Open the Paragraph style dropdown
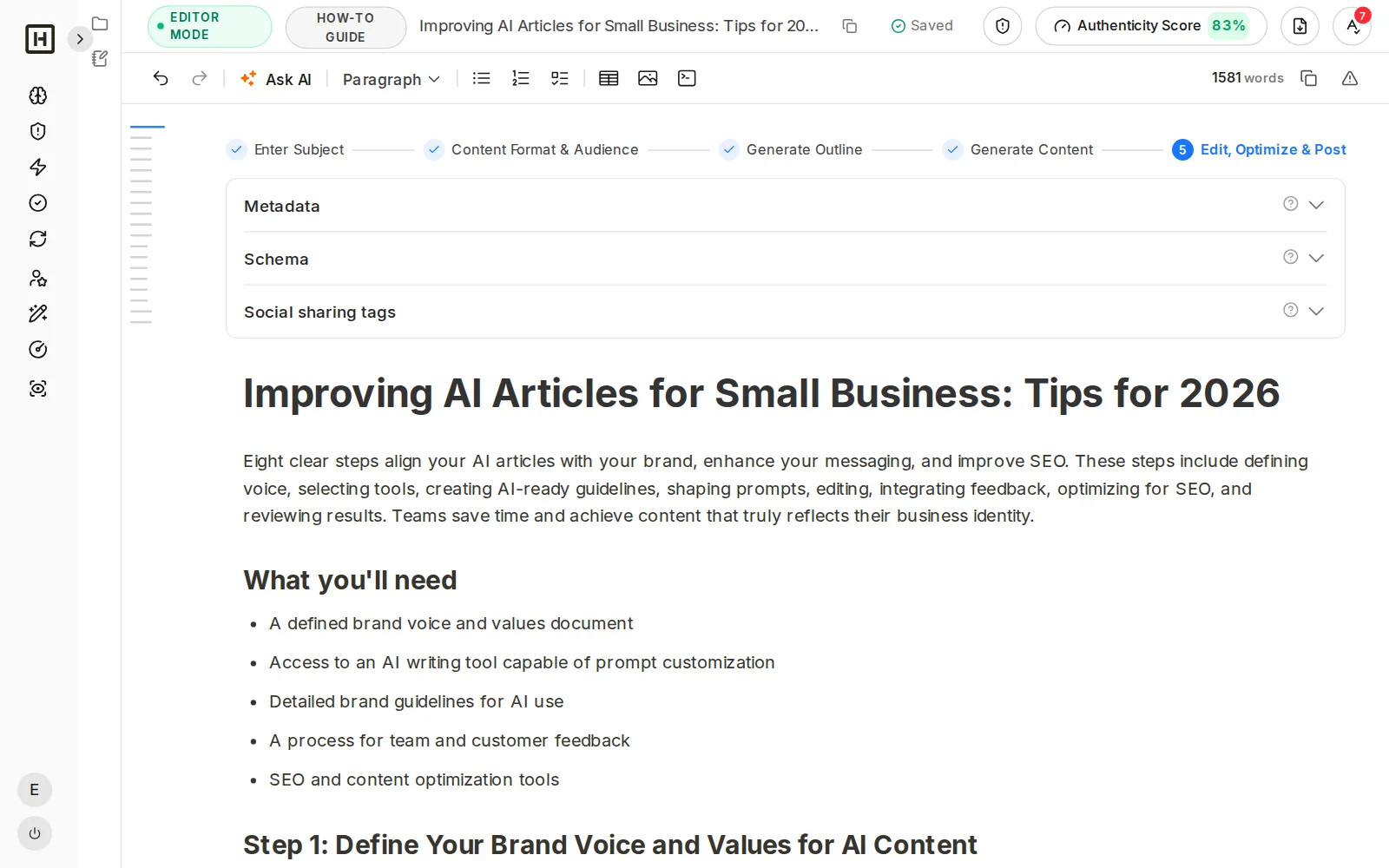Image resolution: width=1389 pixels, height=868 pixels. click(392, 79)
